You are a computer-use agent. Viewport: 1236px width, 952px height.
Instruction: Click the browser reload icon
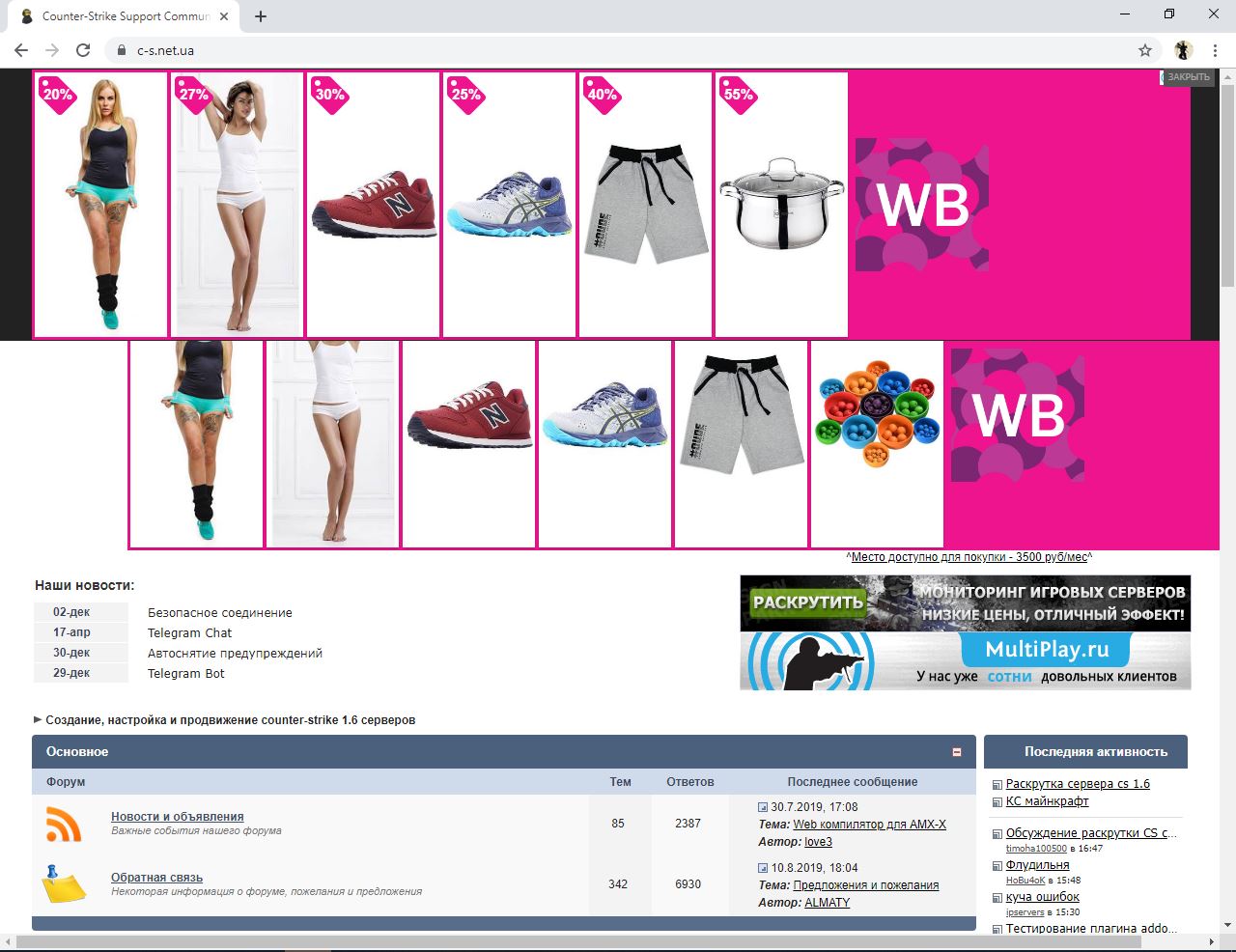83,50
